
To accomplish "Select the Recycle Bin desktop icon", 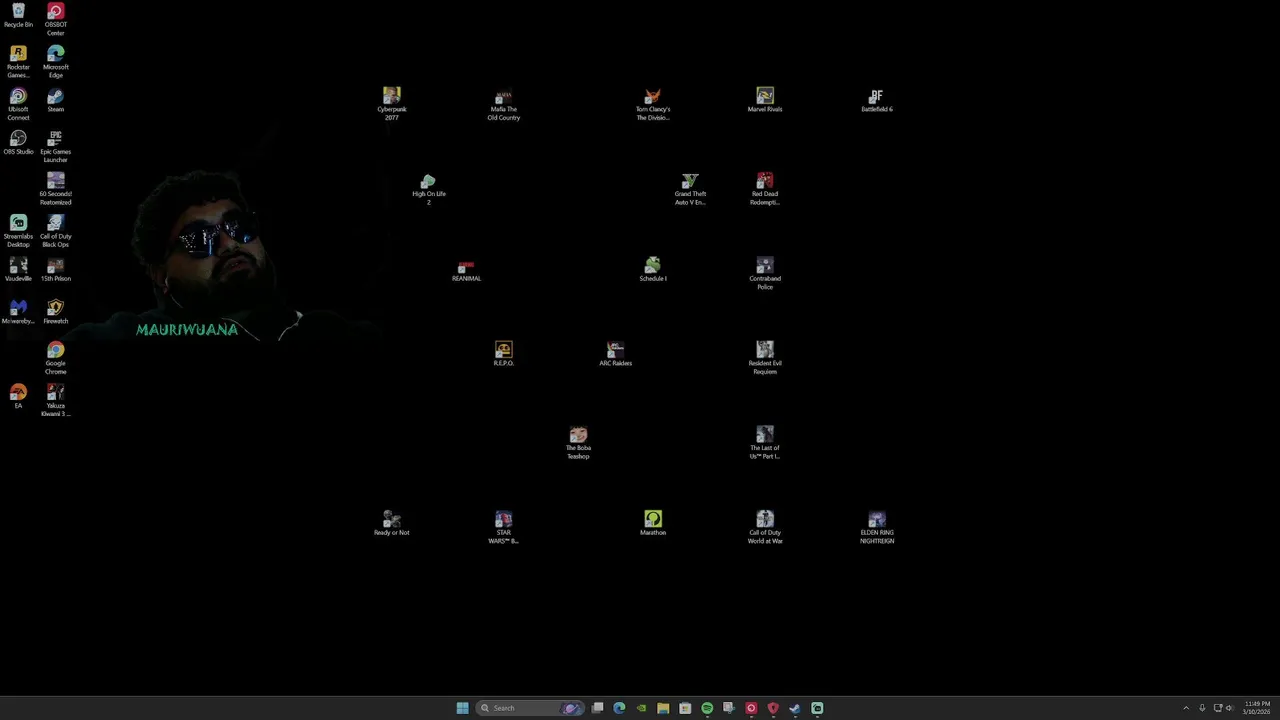I will [x=18, y=16].
